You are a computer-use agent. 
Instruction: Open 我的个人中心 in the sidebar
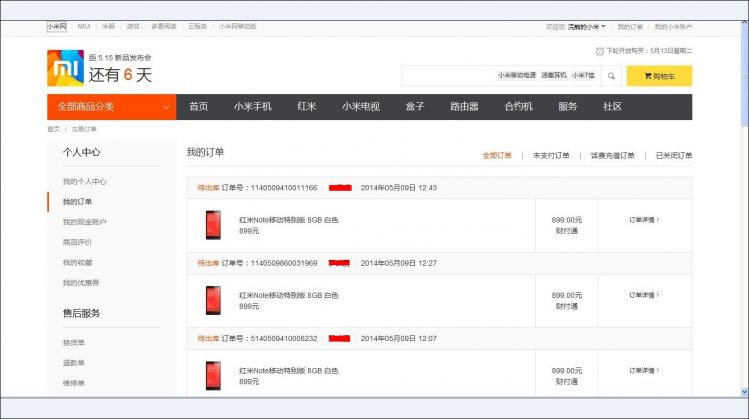click(x=85, y=182)
